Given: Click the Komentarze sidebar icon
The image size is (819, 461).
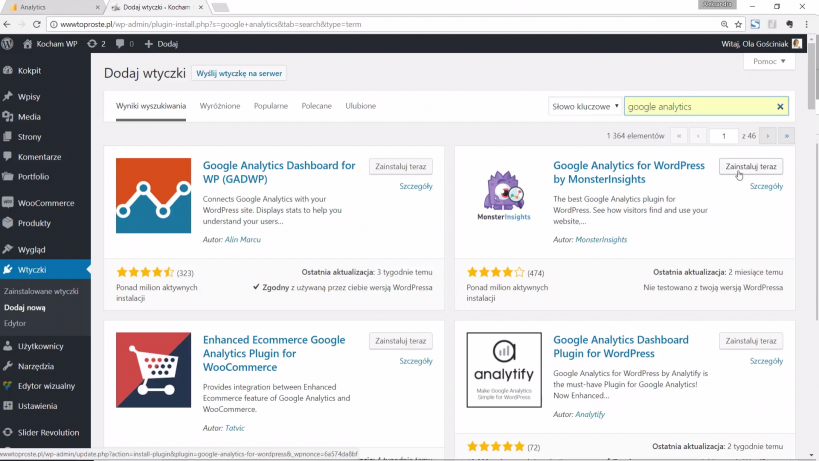Looking at the screenshot, I should coord(7,157).
